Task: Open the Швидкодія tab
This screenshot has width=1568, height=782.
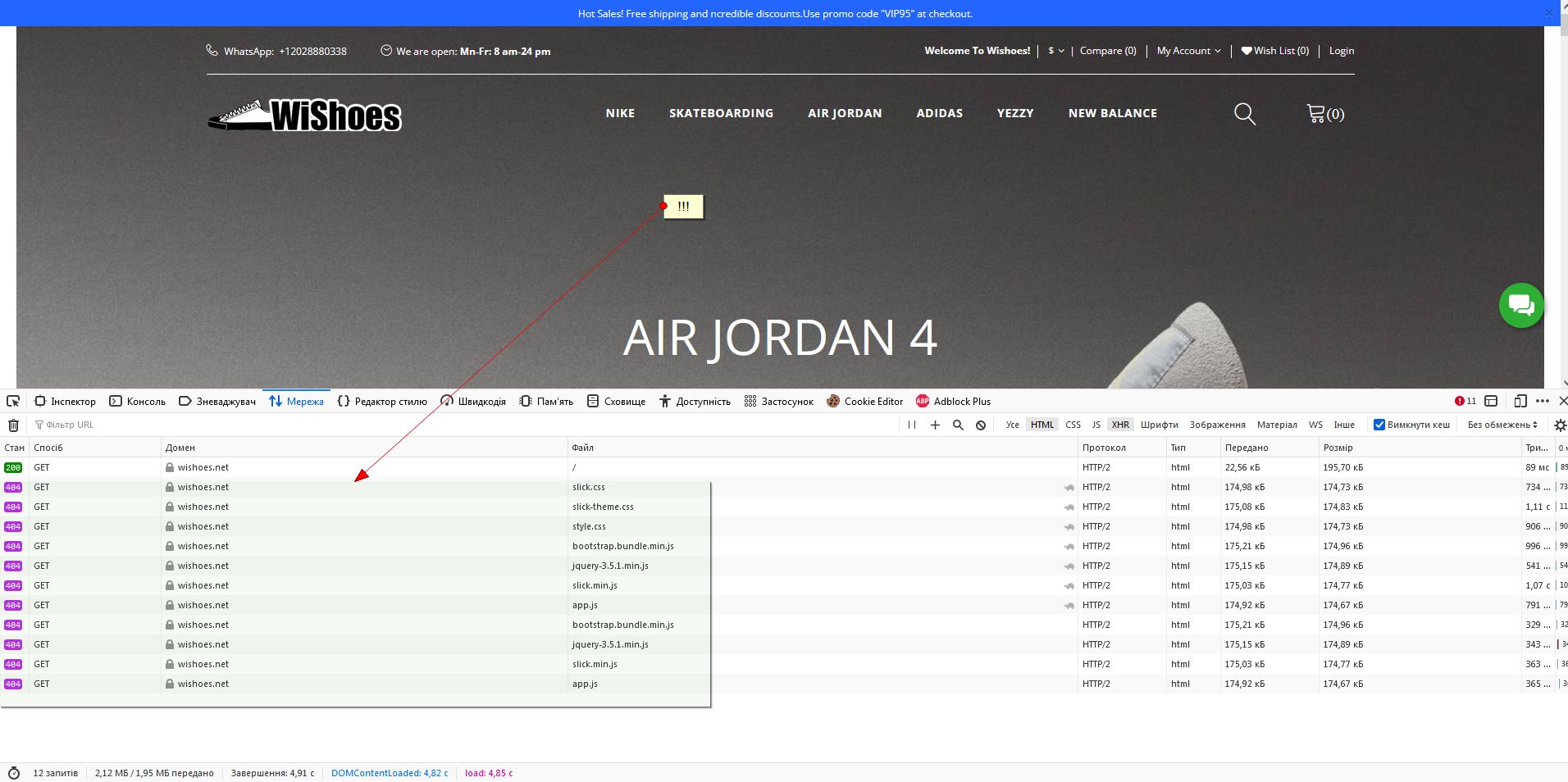Action: [473, 401]
